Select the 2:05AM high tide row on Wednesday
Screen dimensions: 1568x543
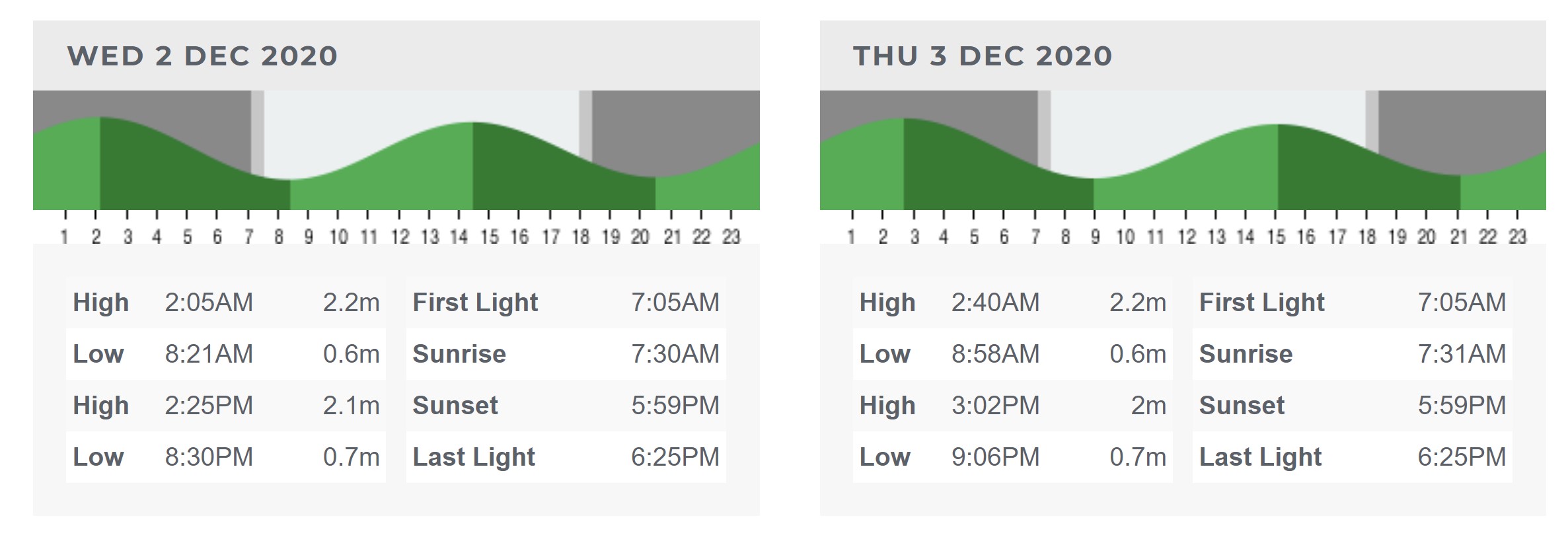coord(226,303)
